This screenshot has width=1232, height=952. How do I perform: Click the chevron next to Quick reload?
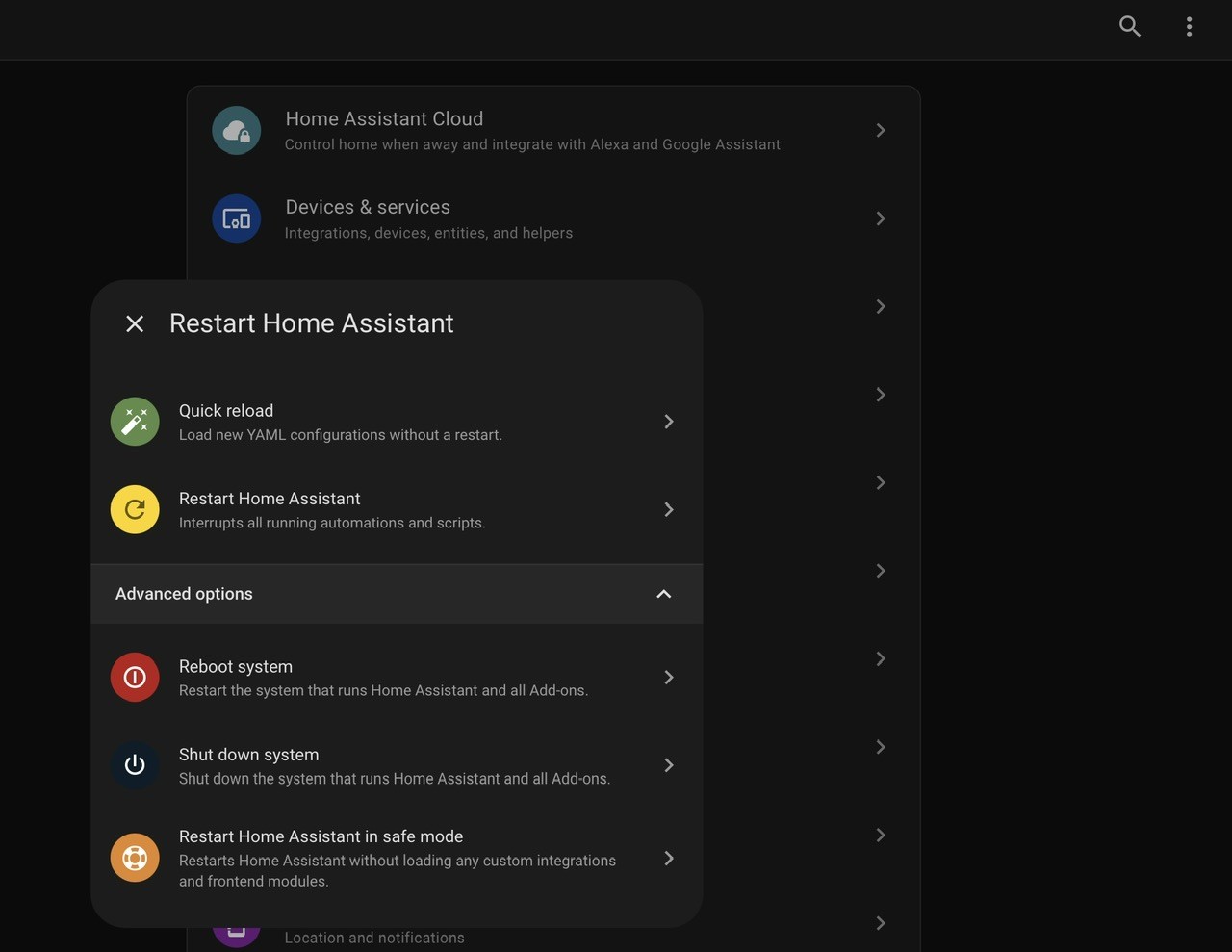(669, 422)
